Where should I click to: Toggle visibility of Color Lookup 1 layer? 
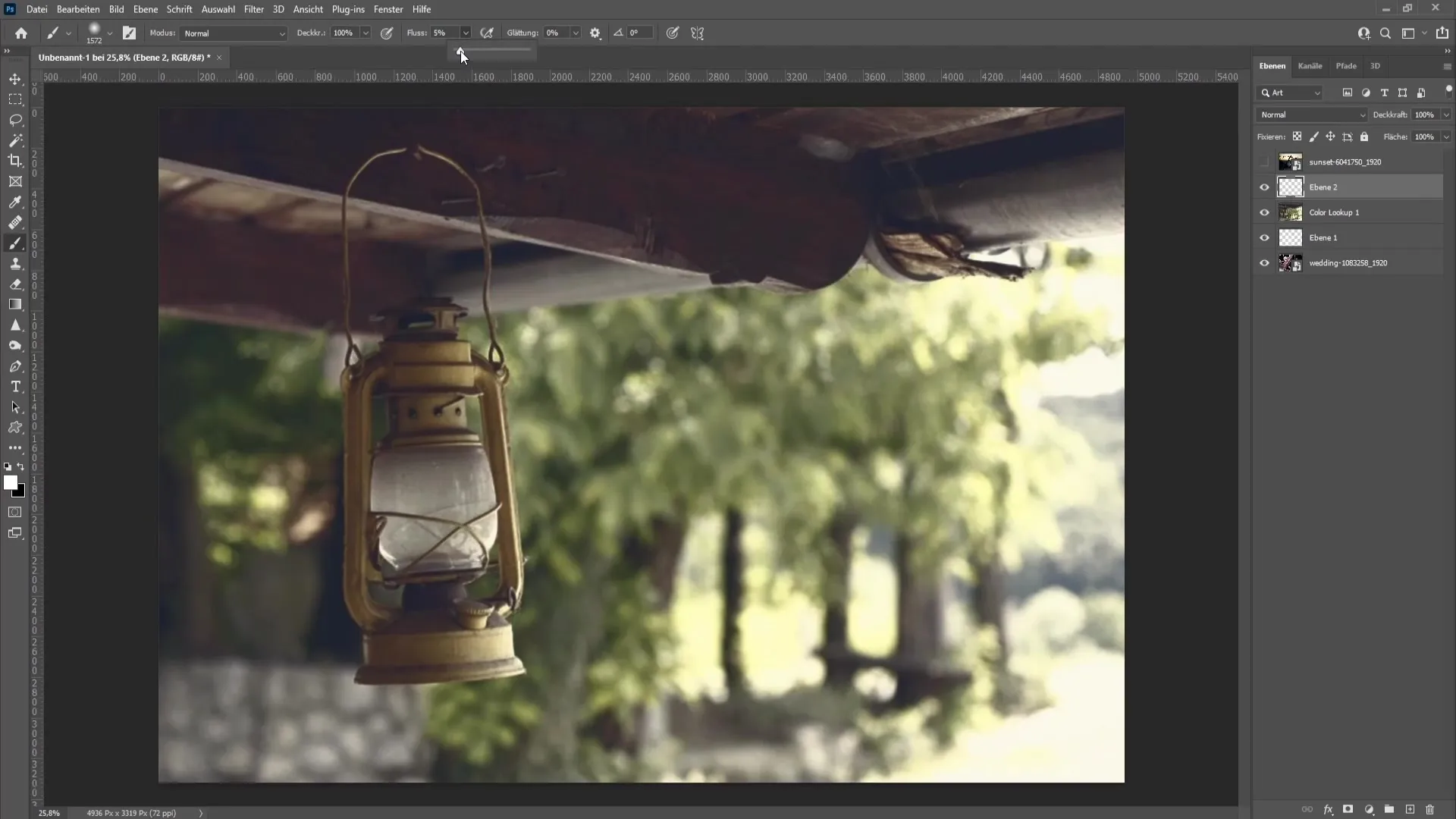tap(1264, 212)
